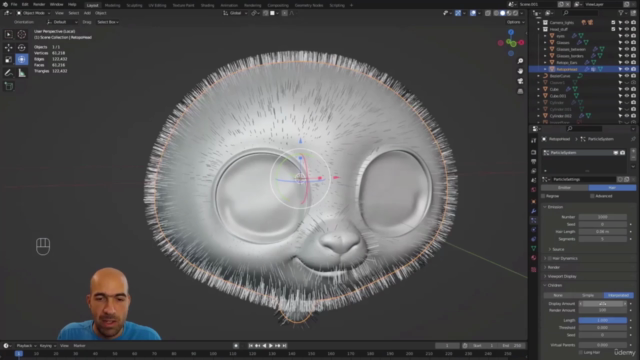
Task: Switch perspective/orthographic grid icon in viewport
Action: point(520,91)
